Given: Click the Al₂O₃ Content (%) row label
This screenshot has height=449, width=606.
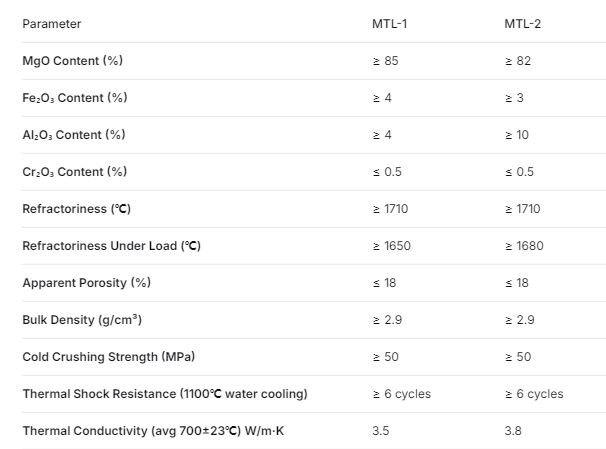Looking at the screenshot, I should 74,135.
